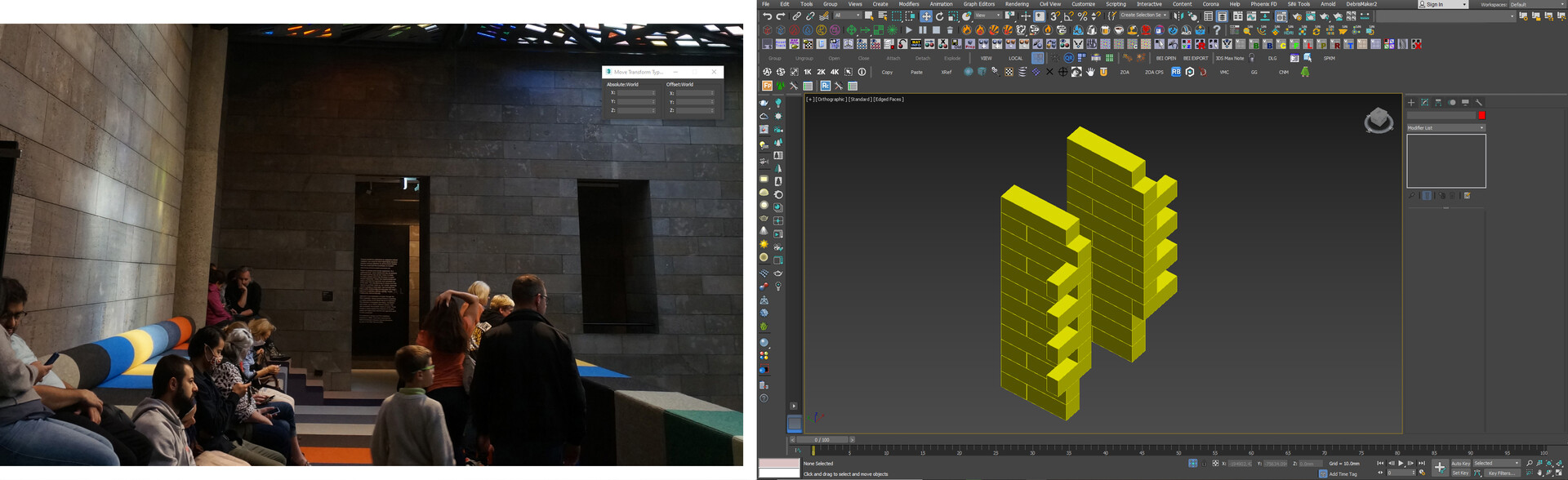
Task: Toggle Auto Key animation mode
Action: point(1460,464)
